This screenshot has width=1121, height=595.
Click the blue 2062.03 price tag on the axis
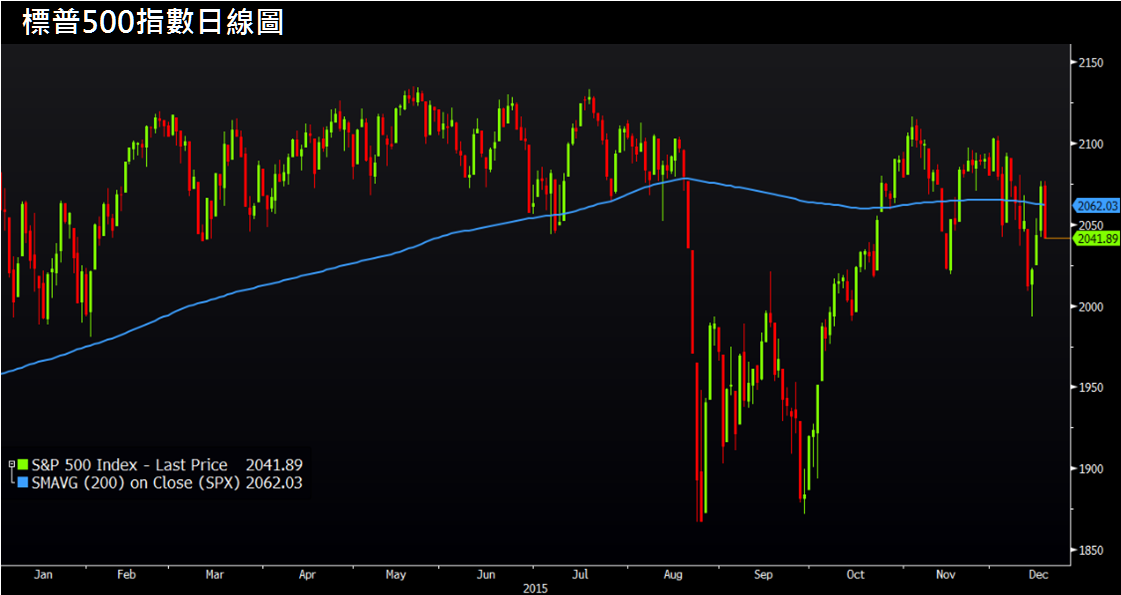[x=1095, y=206]
